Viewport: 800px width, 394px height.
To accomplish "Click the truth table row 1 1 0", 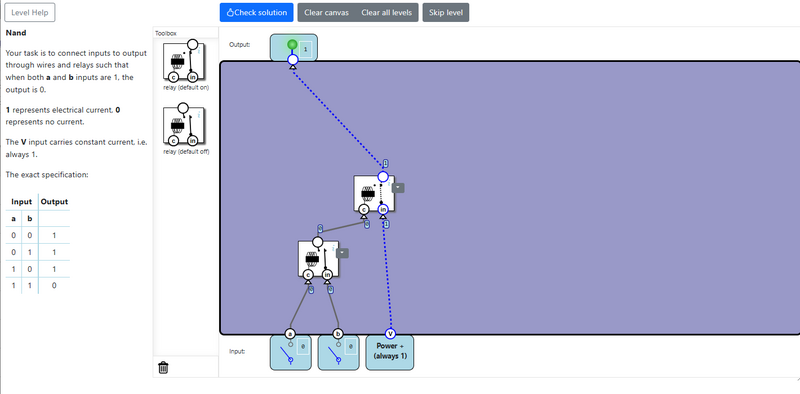I will (x=38, y=285).
